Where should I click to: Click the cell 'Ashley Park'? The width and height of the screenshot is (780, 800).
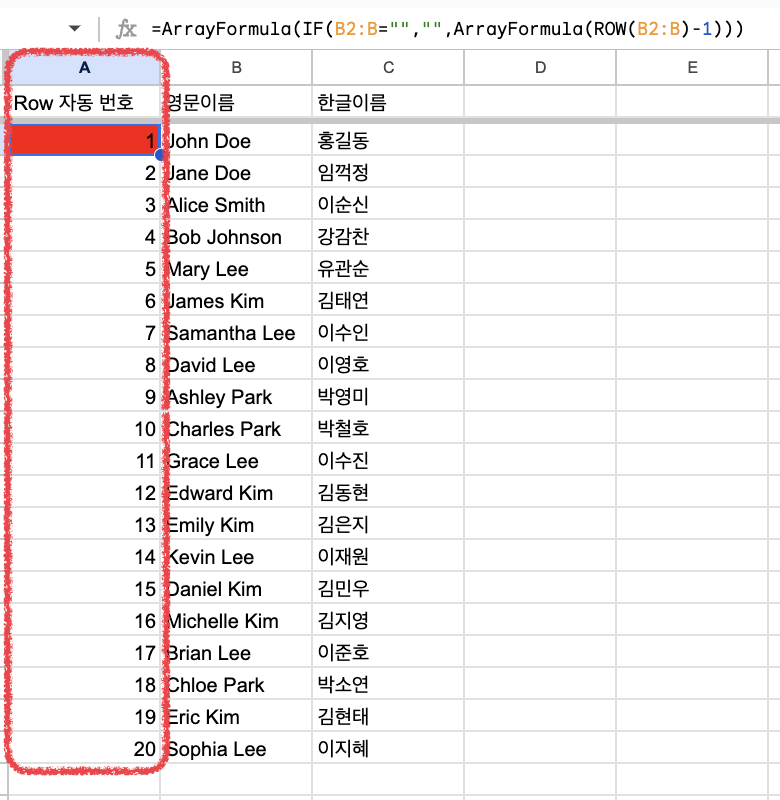pyautogui.click(x=236, y=397)
